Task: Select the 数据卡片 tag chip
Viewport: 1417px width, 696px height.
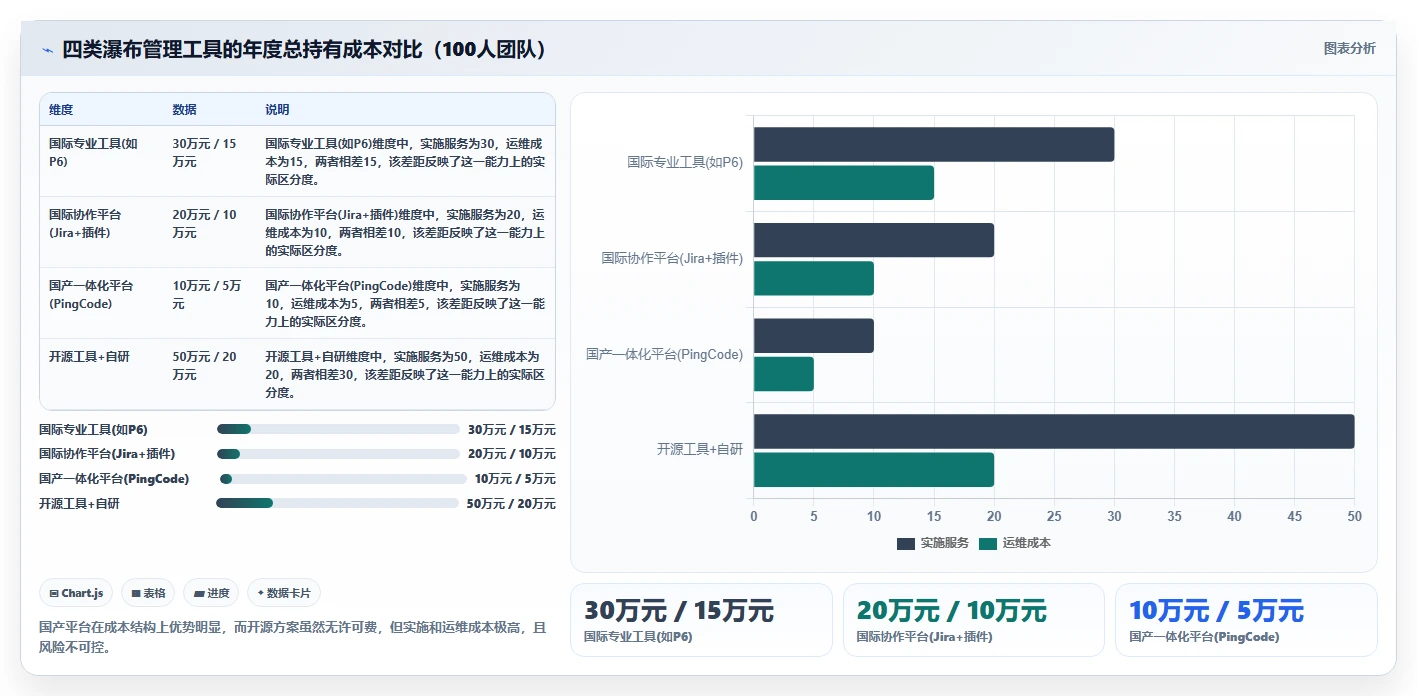Action: tap(284, 593)
